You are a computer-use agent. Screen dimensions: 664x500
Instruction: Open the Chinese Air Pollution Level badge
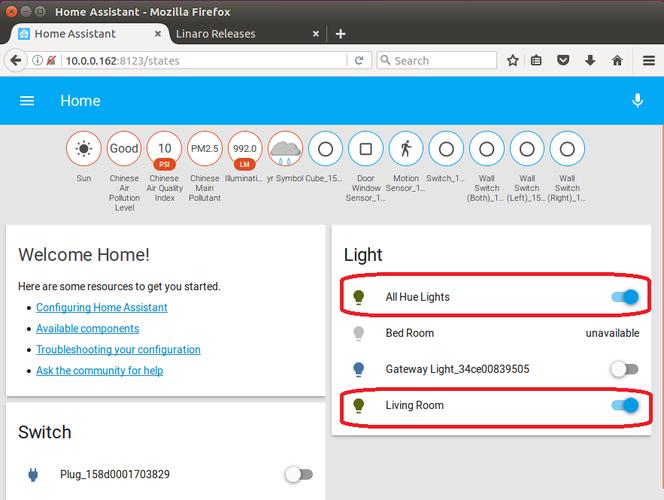pos(124,149)
